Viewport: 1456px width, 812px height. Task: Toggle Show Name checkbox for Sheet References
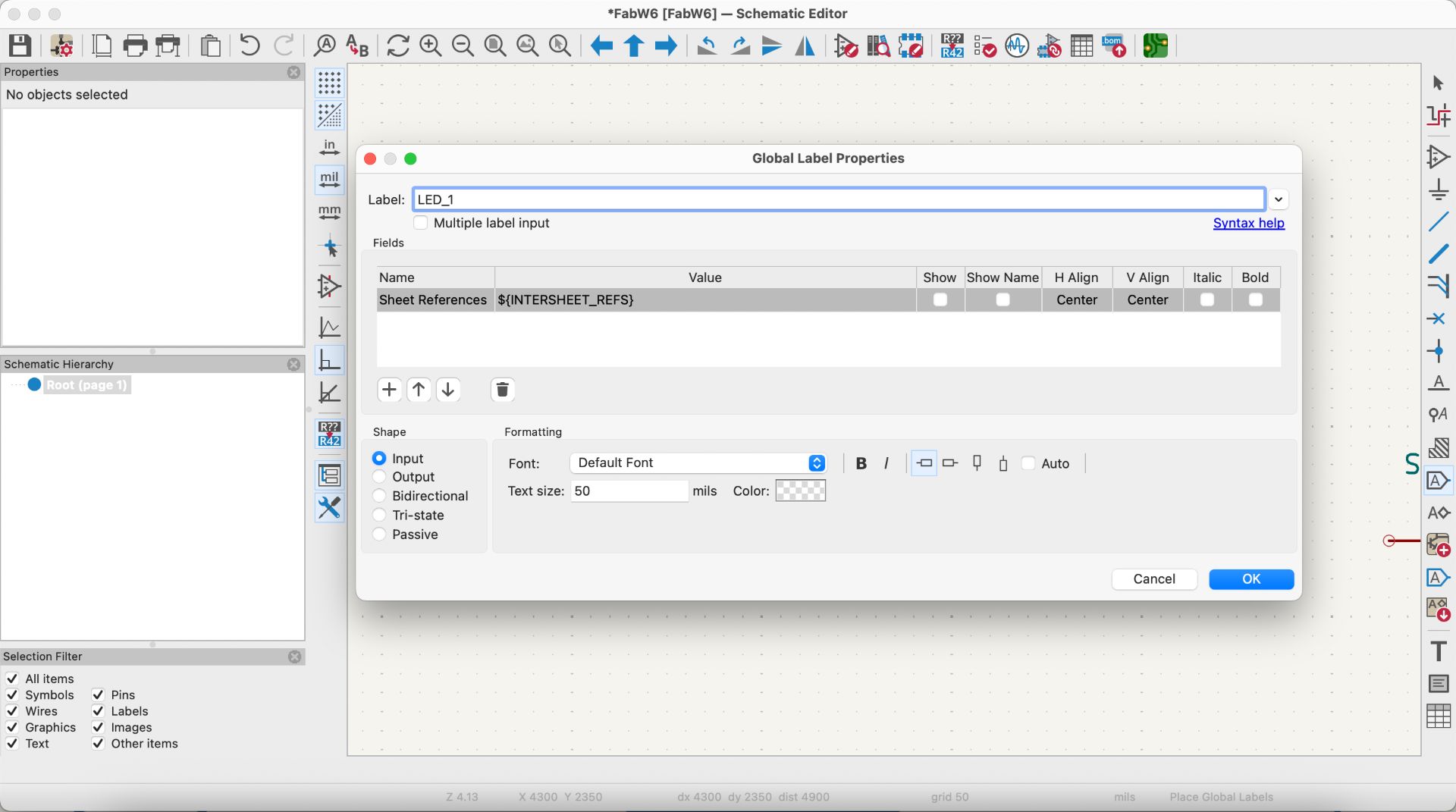coord(1003,300)
